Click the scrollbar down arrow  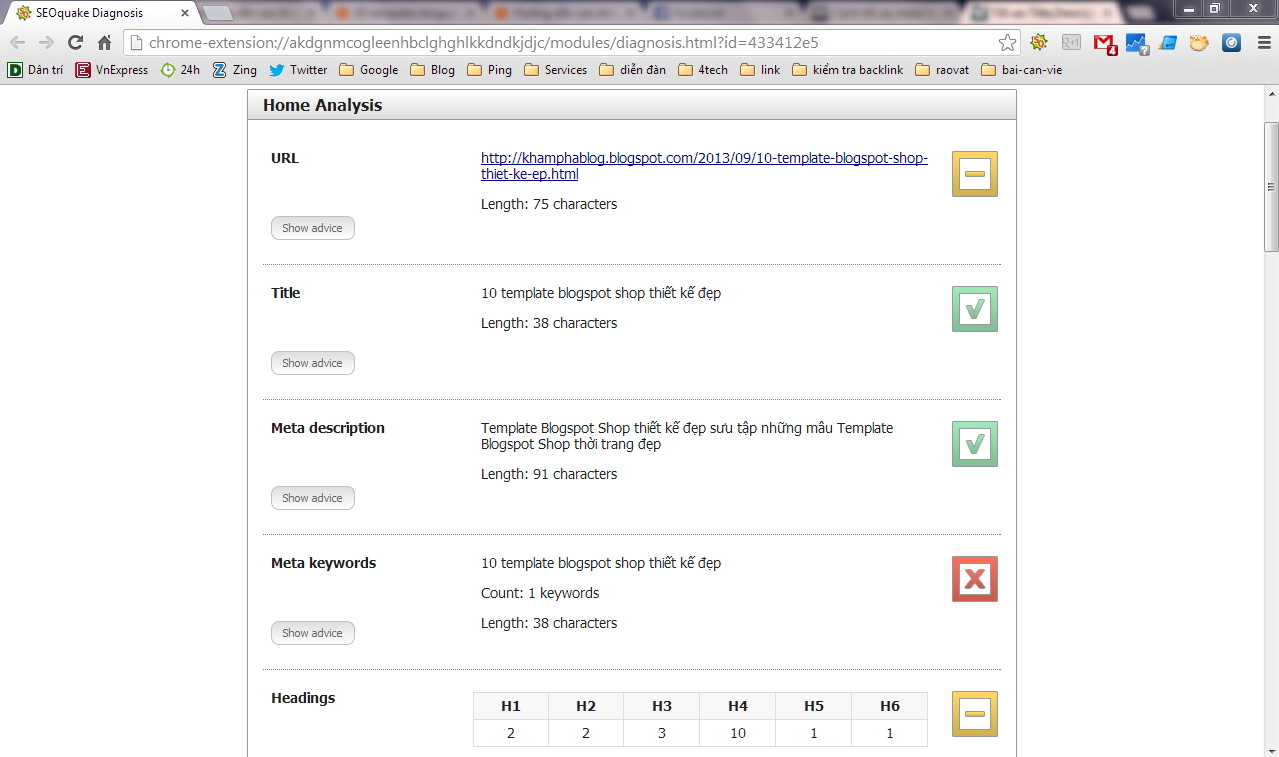click(x=1271, y=750)
